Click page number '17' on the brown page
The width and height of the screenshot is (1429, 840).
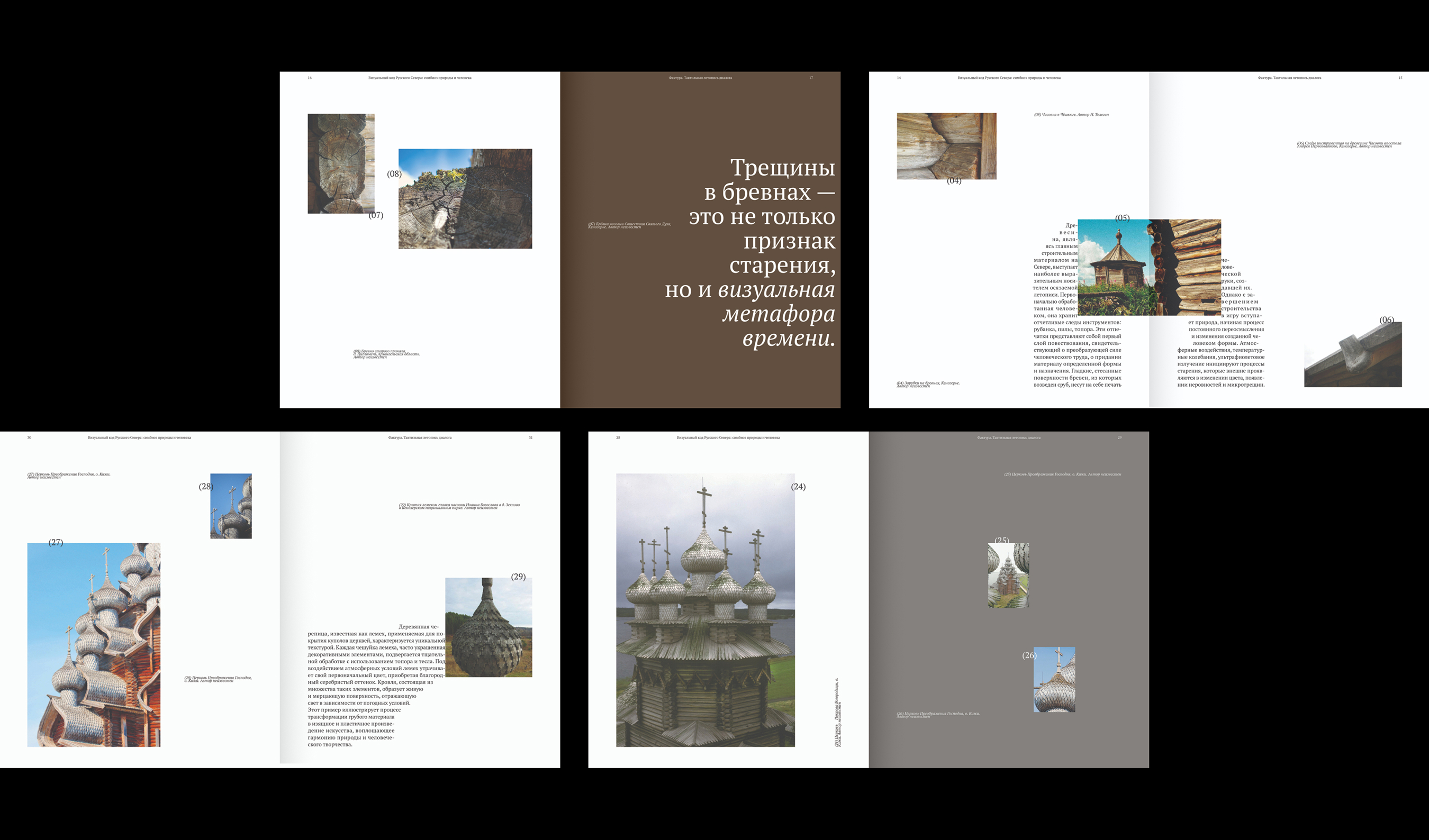[x=811, y=78]
